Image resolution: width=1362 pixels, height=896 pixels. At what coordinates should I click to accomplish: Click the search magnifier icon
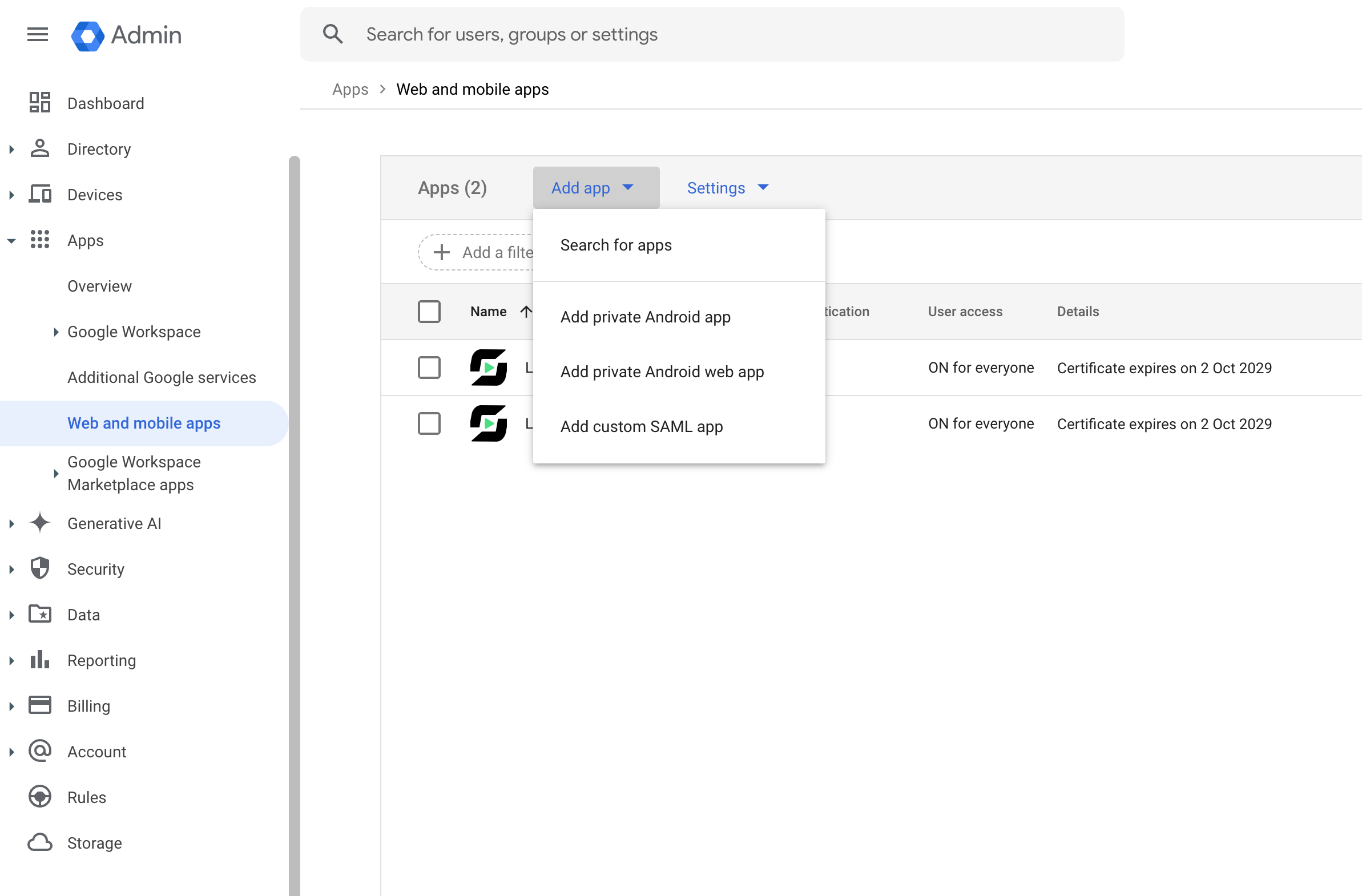coord(332,34)
